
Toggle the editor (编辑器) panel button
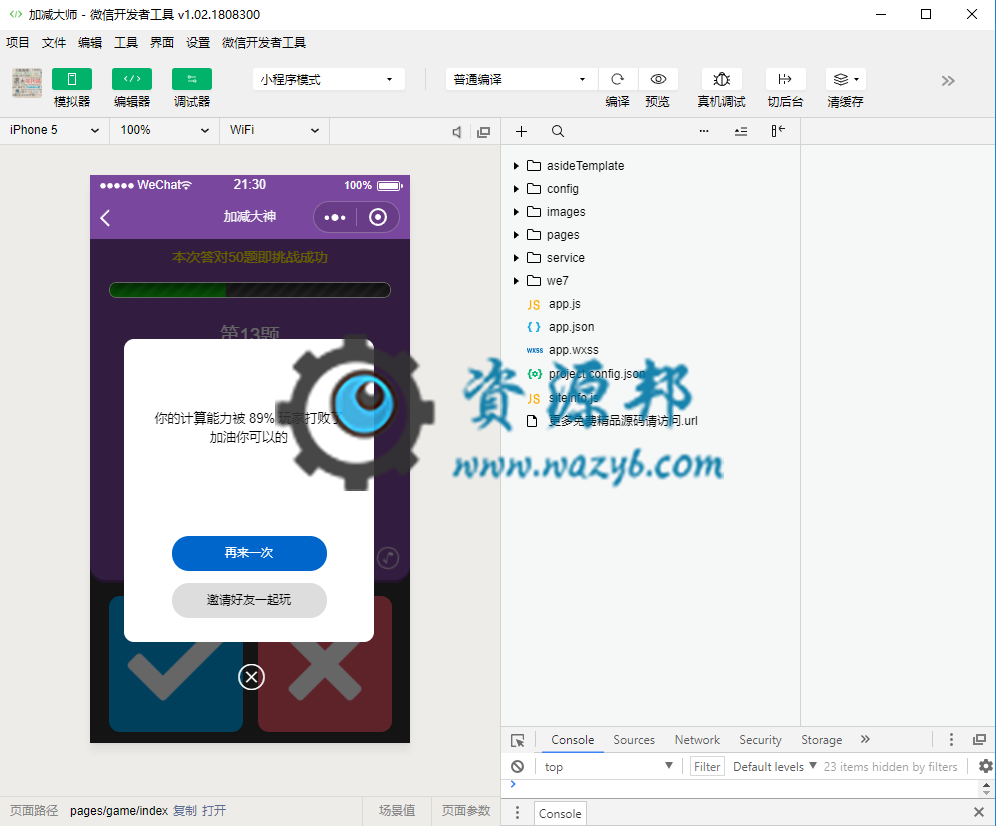(131, 79)
